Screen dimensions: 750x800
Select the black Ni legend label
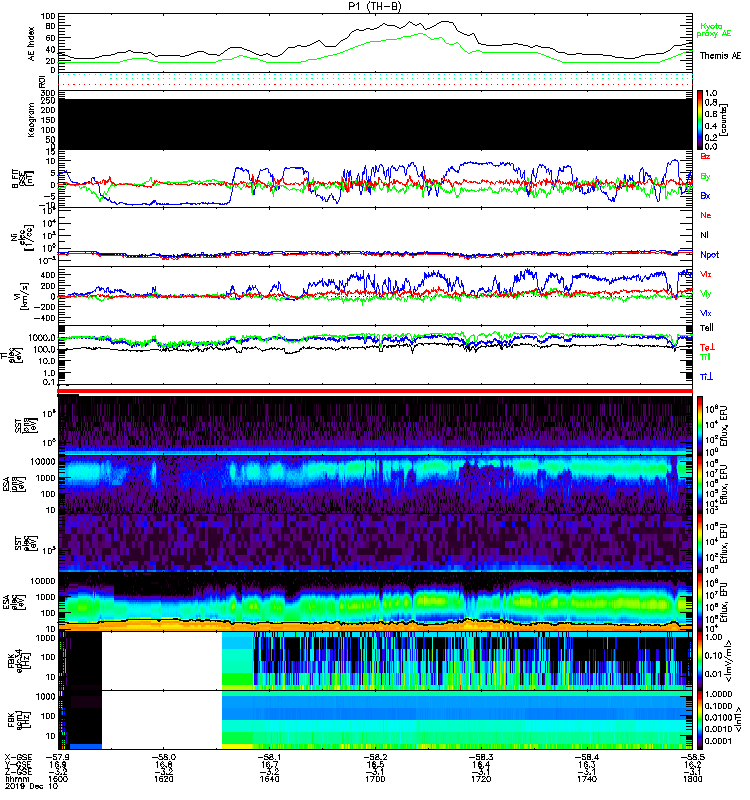(x=704, y=235)
